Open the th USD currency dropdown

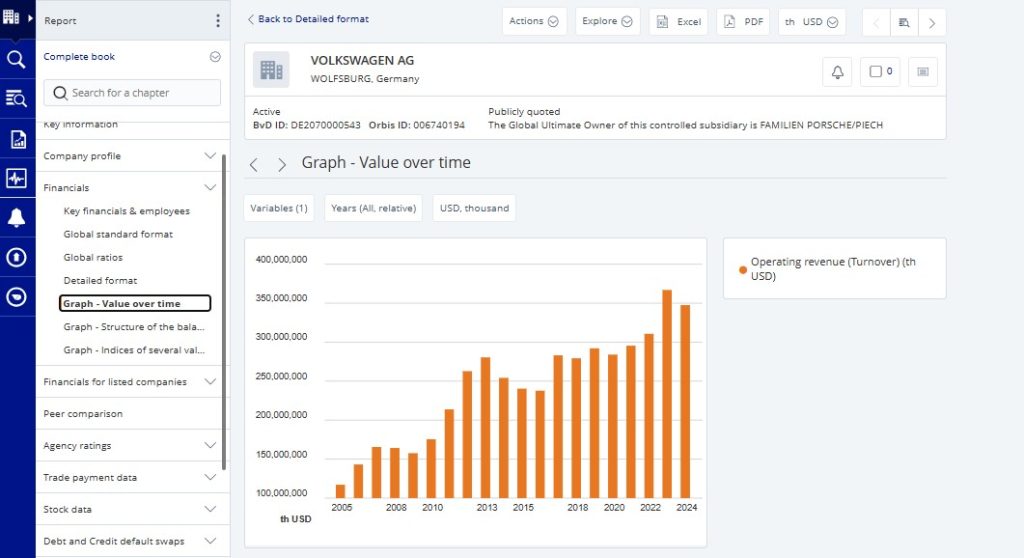pos(811,22)
